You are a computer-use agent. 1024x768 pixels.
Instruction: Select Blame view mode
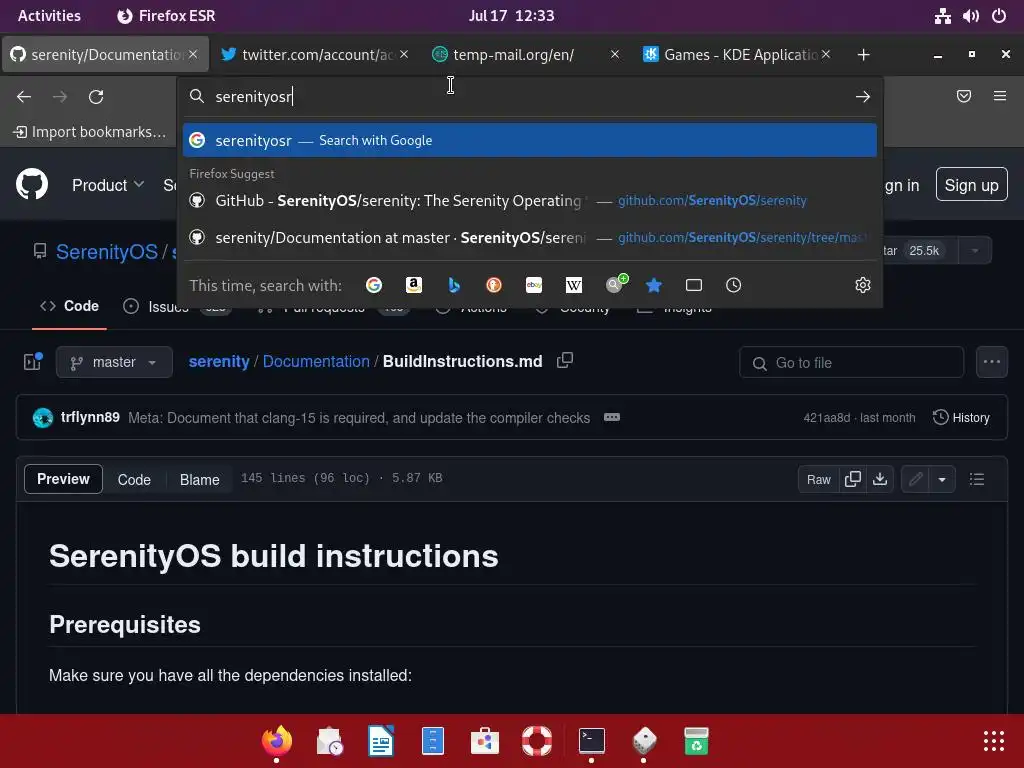199,479
